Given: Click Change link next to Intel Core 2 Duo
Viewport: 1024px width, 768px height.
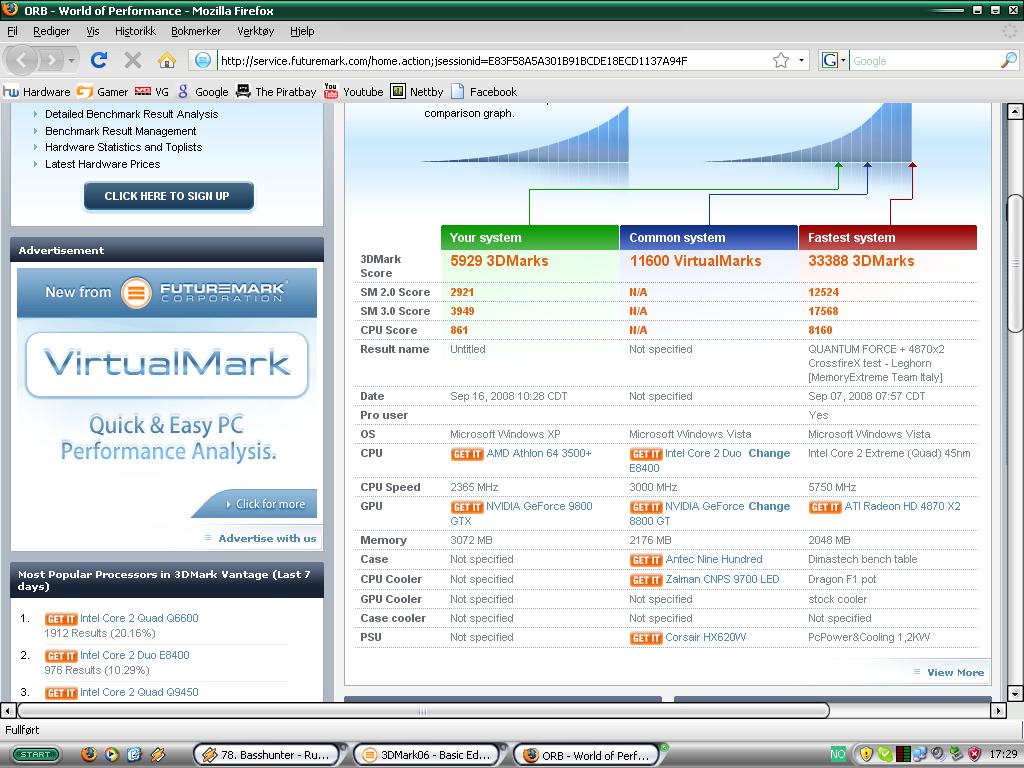Looking at the screenshot, I should pos(769,453).
